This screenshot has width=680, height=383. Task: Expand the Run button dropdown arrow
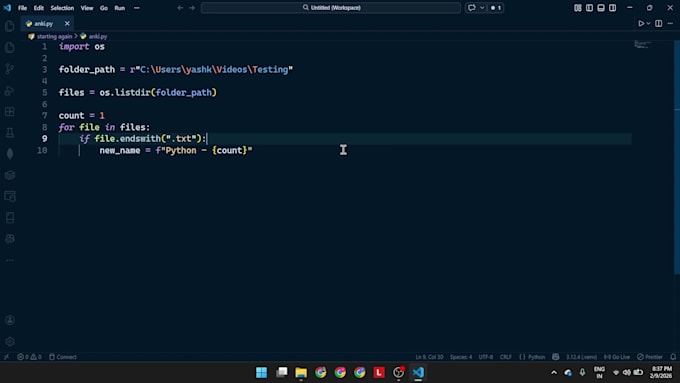(x=648, y=23)
